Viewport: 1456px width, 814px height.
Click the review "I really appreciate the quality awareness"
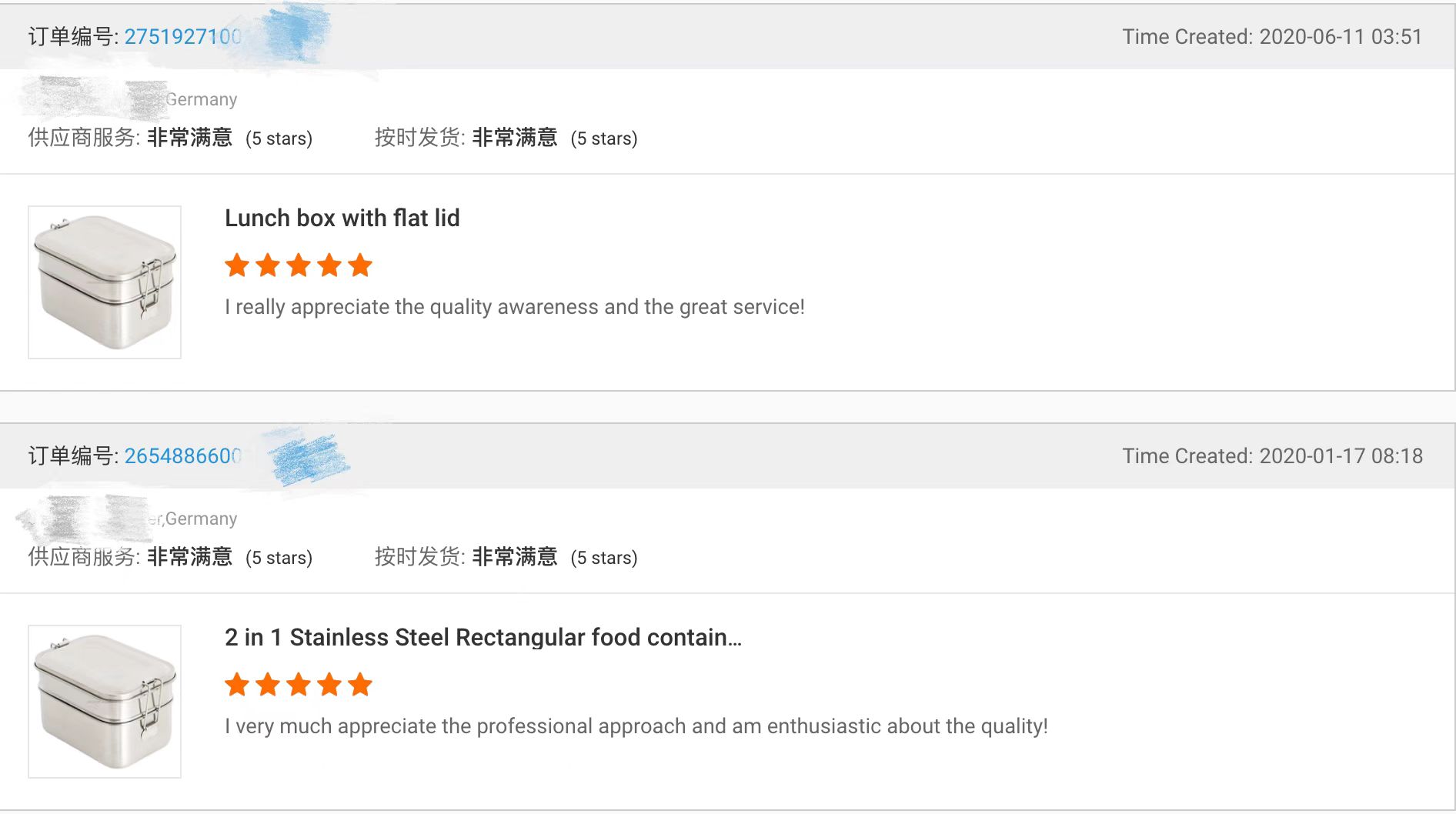pos(514,307)
